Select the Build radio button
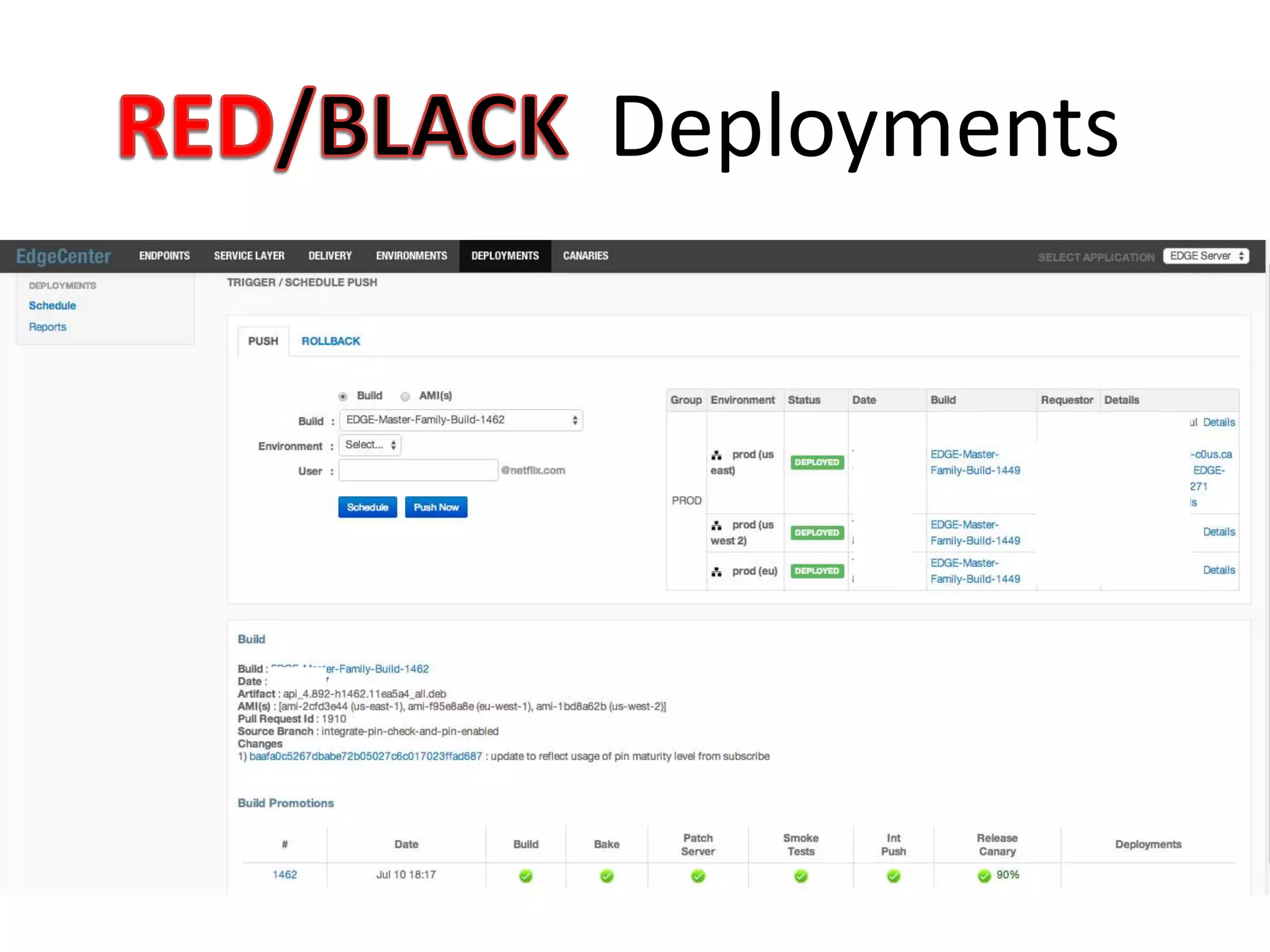Image resolution: width=1270 pixels, height=952 pixels. 343,397
